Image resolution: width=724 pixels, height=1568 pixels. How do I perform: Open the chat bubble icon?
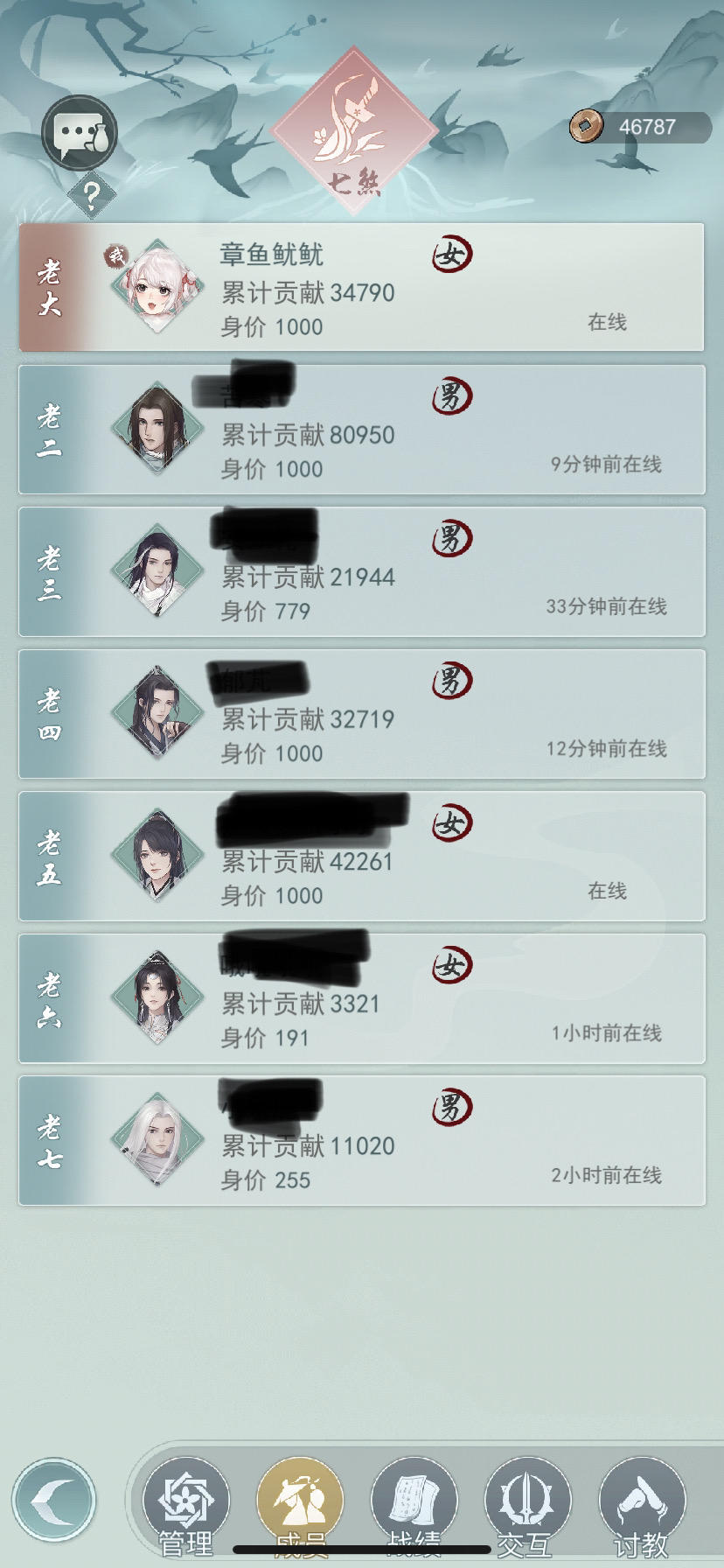80,133
